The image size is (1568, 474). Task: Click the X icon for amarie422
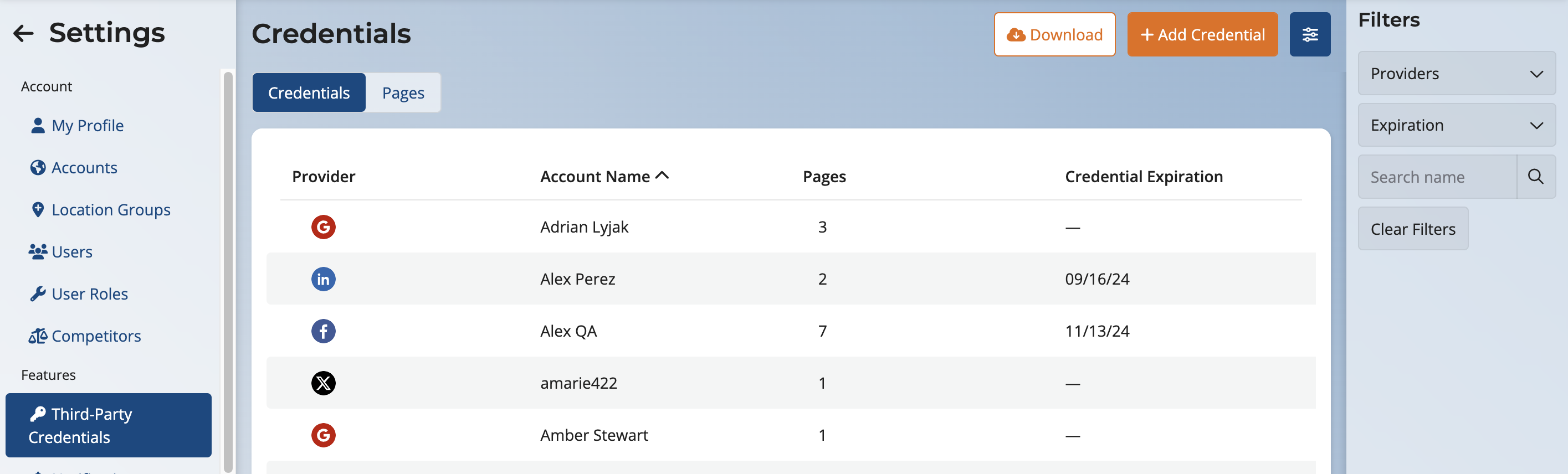click(x=323, y=383)
